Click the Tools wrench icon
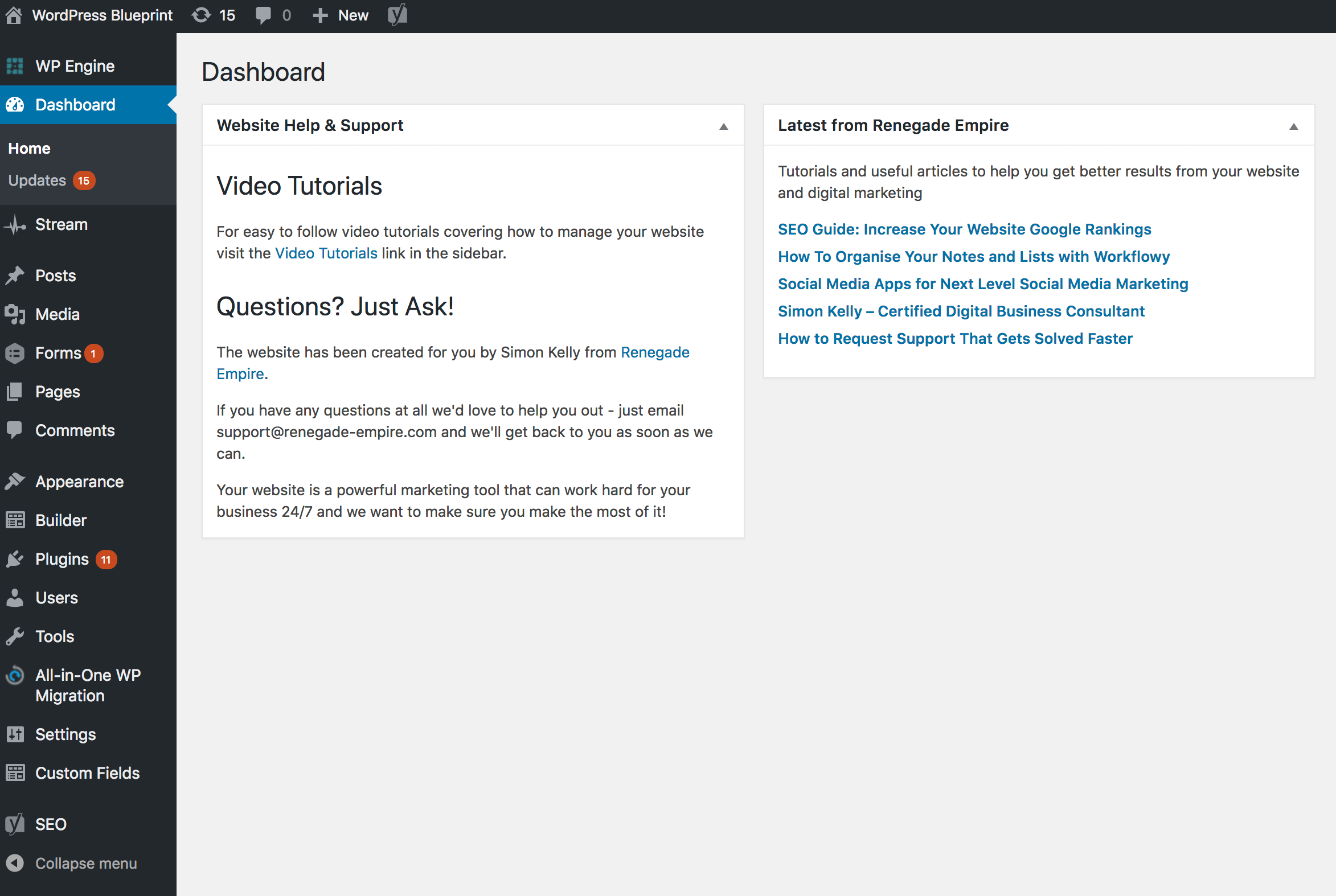This screenshot has height=896, width=1336. (x=15, y=636)
